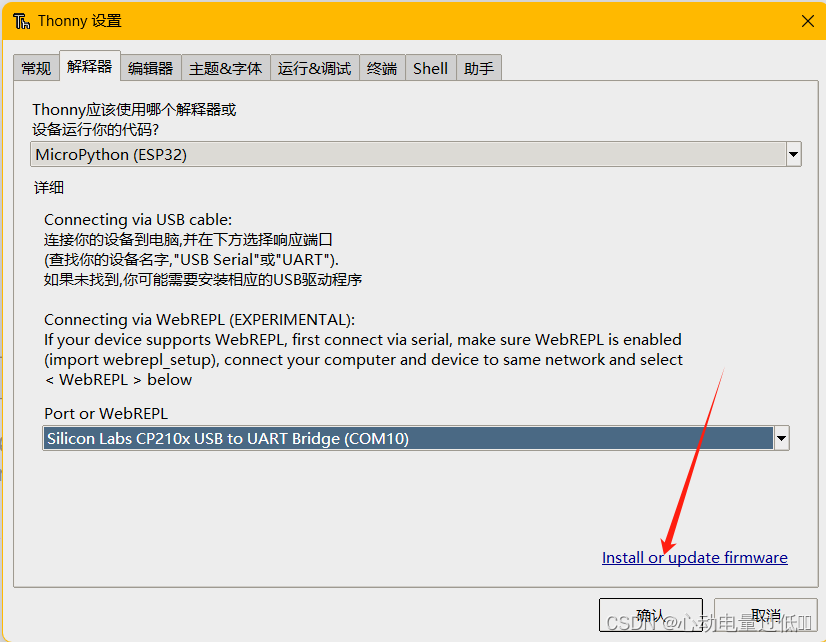Click the 'Thonny应该使用哪个解释器或' prompt text
The image size is (826, 642).
pos(134,110)
